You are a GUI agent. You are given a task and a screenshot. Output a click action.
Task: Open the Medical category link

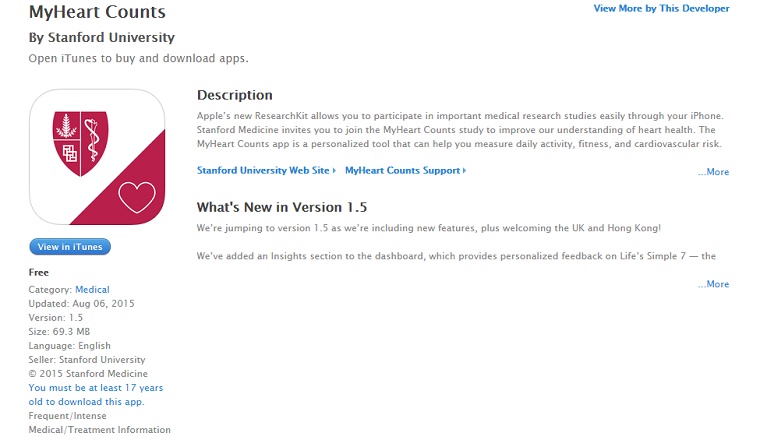(x=92, y=290)
